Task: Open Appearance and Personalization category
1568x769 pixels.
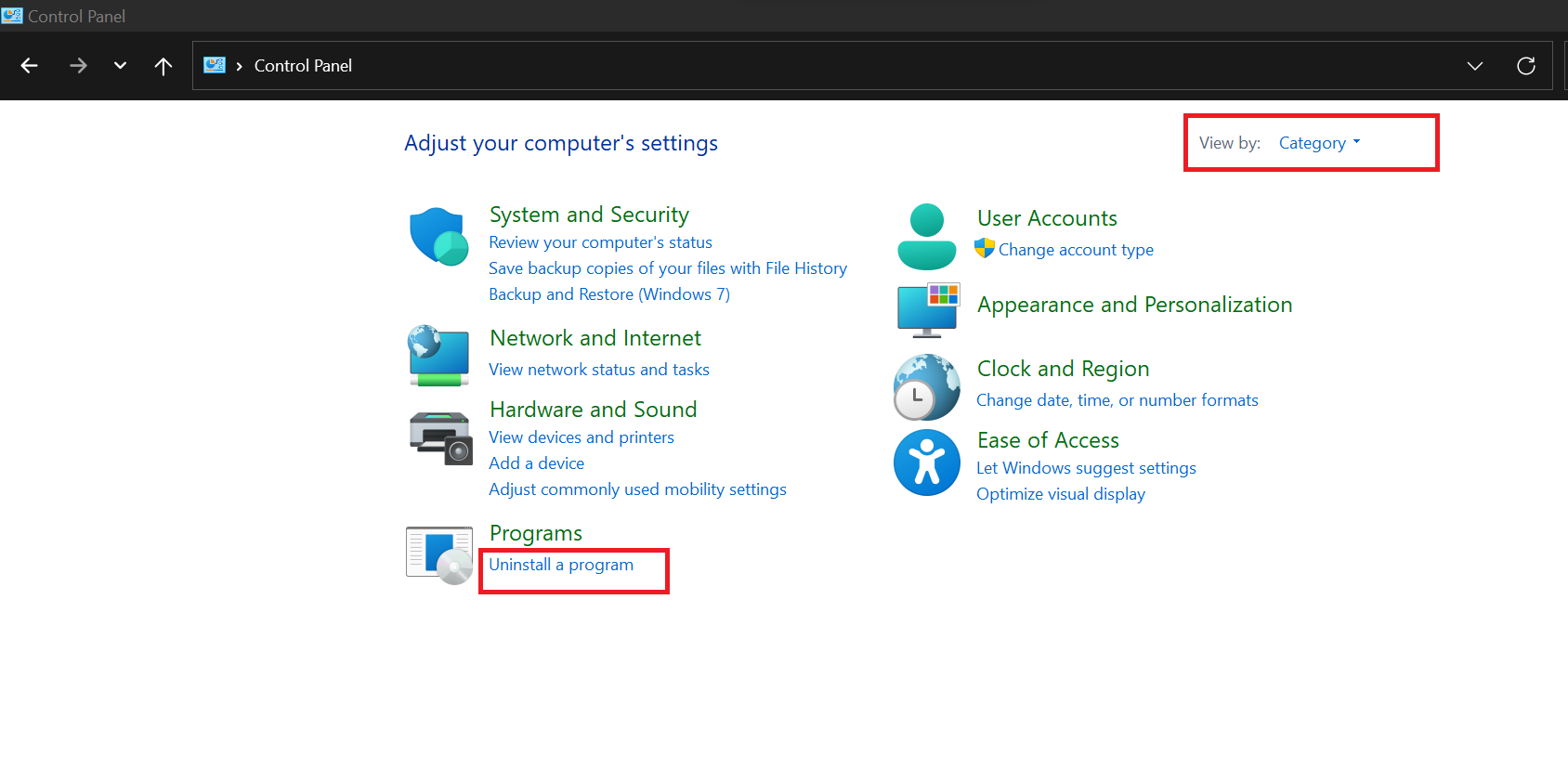Action: click(1134, 305)
